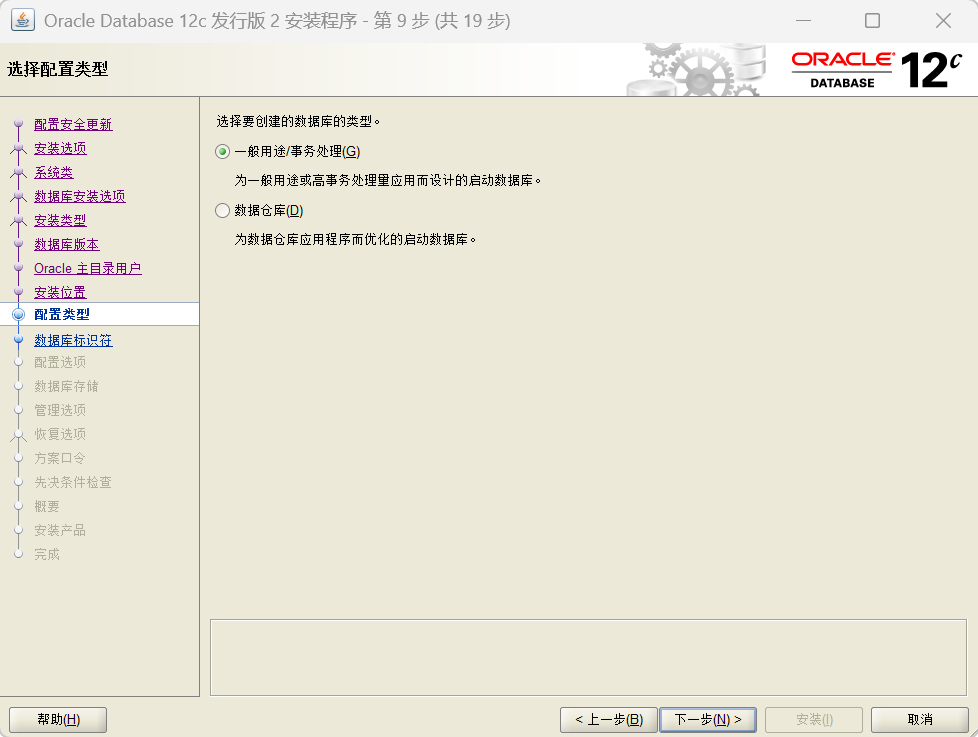
Task: Go back with the < 上一步(B) button
Action: (x=609, y=720)
